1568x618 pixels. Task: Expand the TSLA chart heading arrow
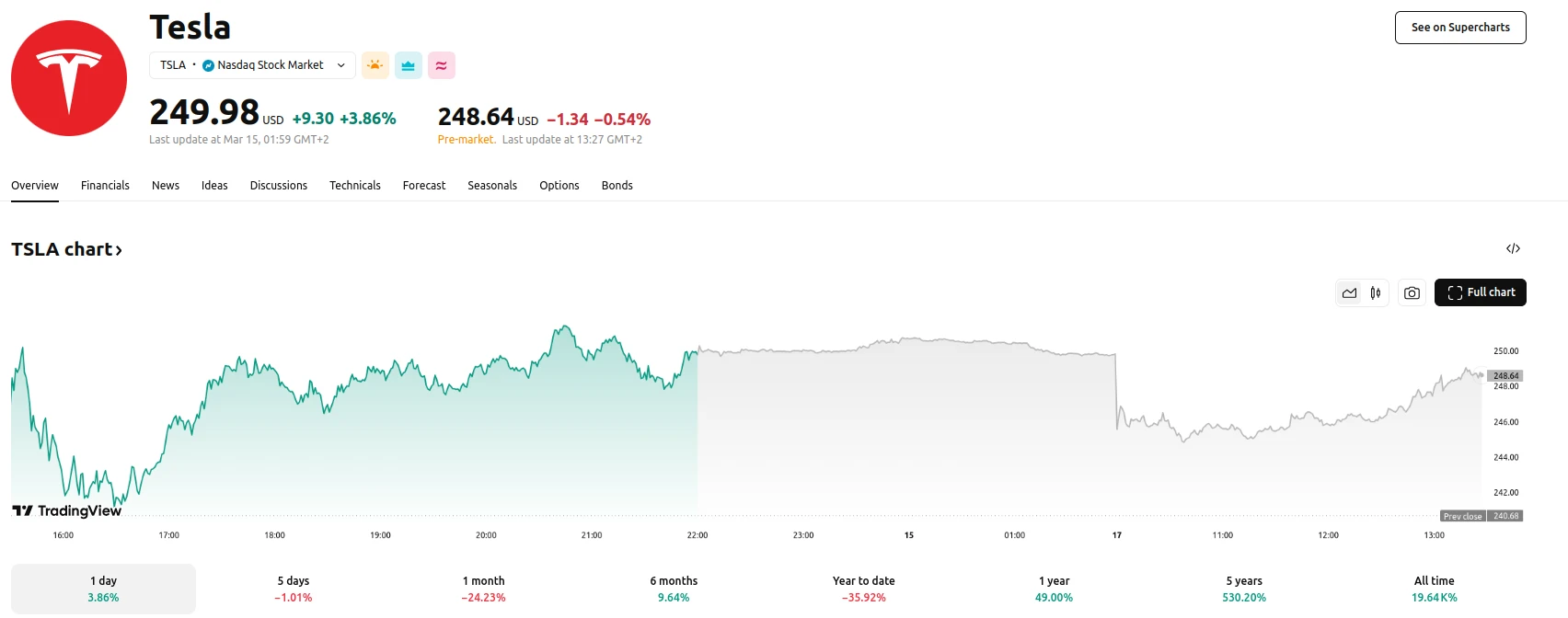(119, 250)
